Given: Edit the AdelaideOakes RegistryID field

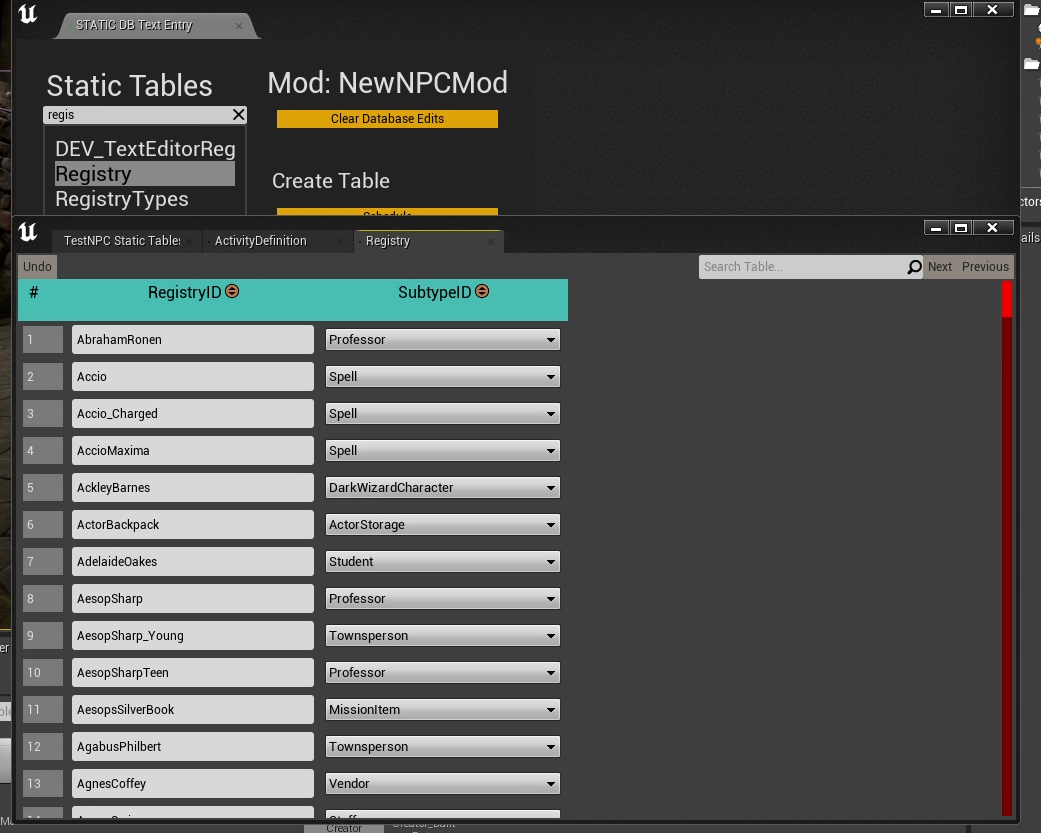Looking at the screenshot, I should click(193, 562).
